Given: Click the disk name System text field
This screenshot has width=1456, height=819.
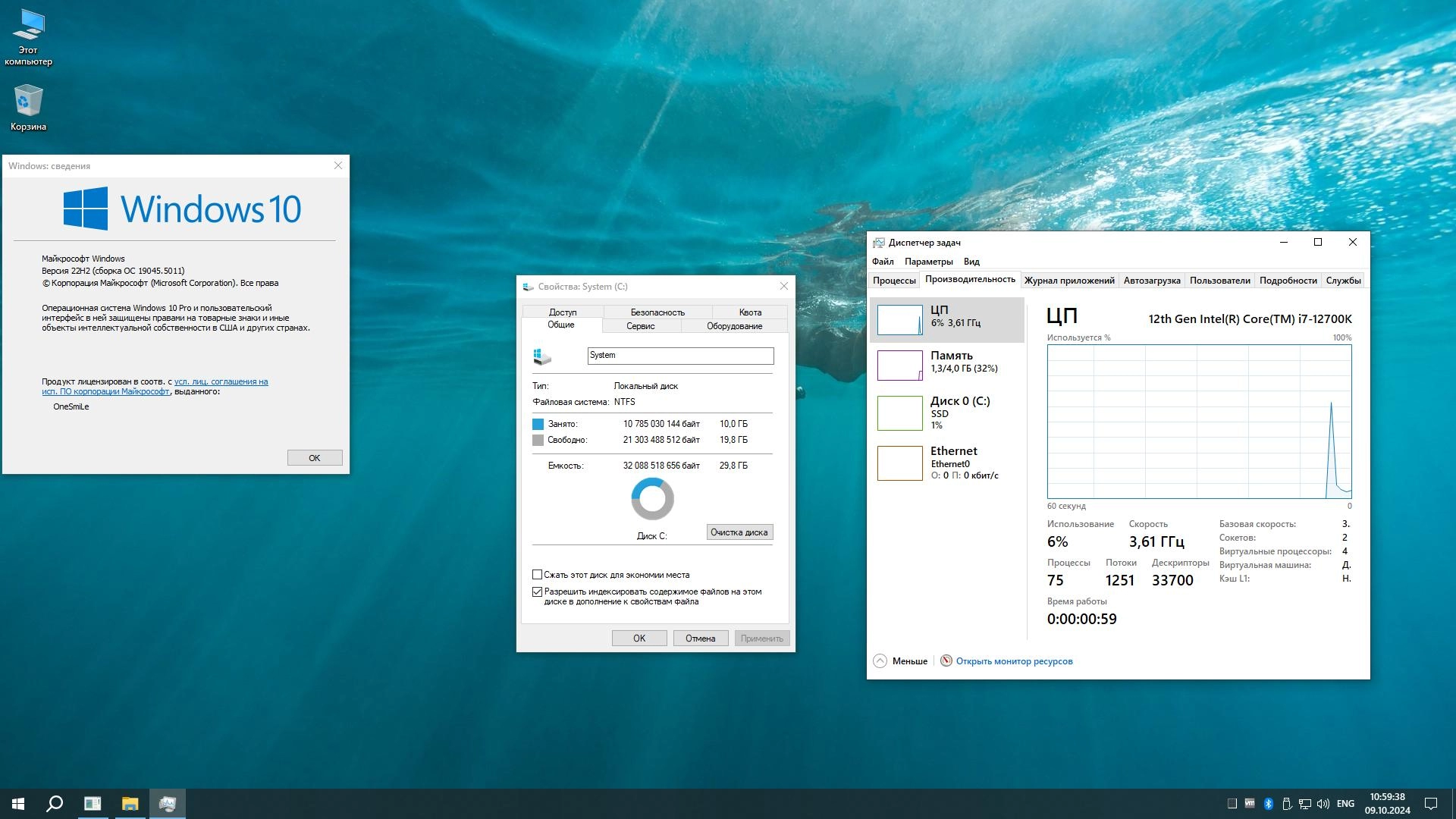Looking at the screenshot, I should [x=680, y=356].
